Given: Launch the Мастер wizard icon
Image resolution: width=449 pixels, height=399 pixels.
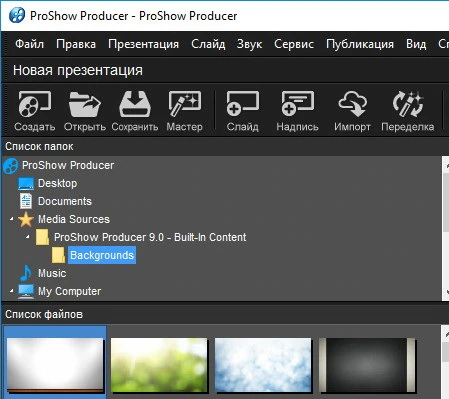Looking at the screenshot, I should point(185,104).
